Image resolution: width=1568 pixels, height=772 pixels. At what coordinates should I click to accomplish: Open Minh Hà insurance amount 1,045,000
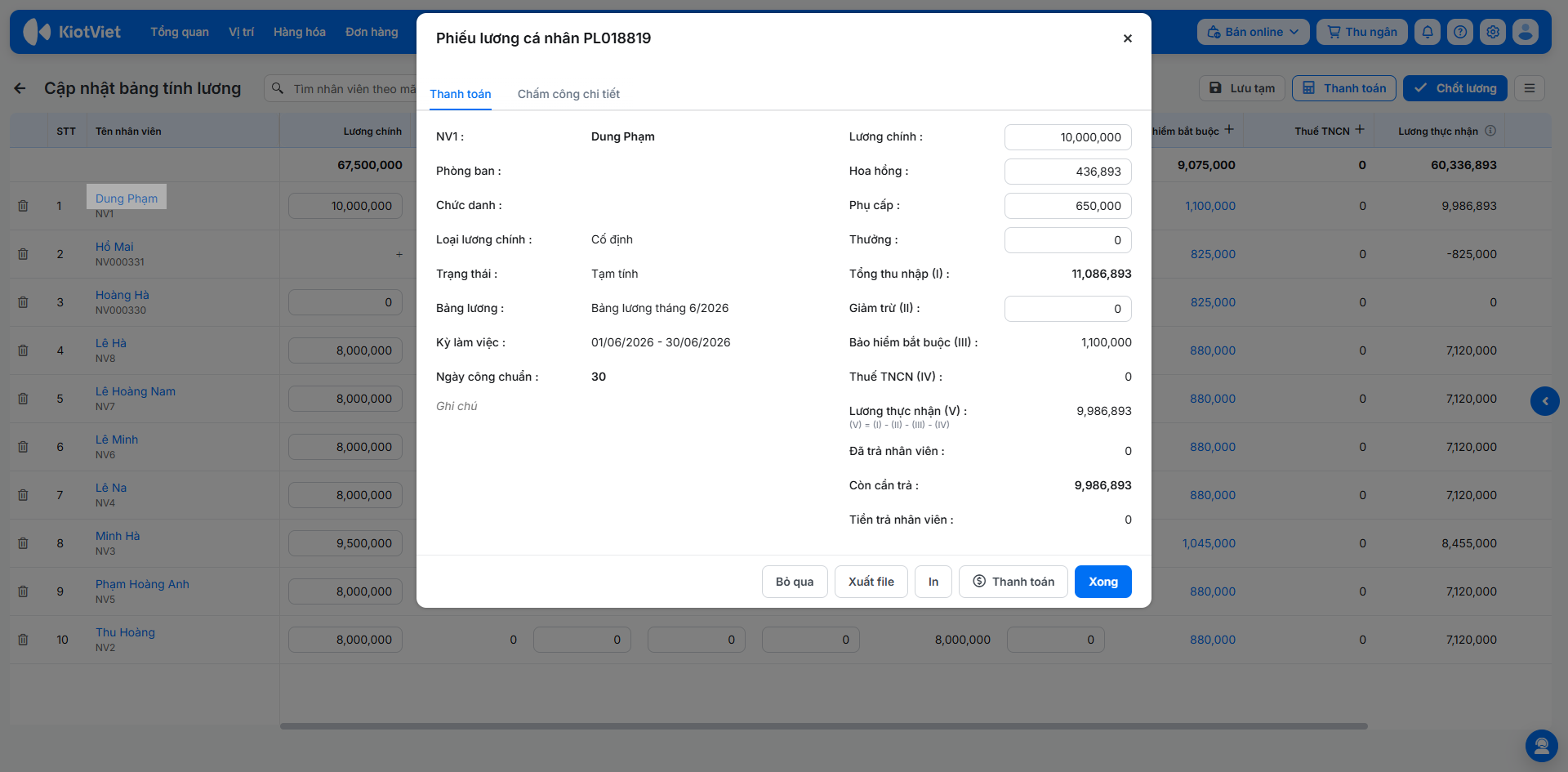(1209, 543)
